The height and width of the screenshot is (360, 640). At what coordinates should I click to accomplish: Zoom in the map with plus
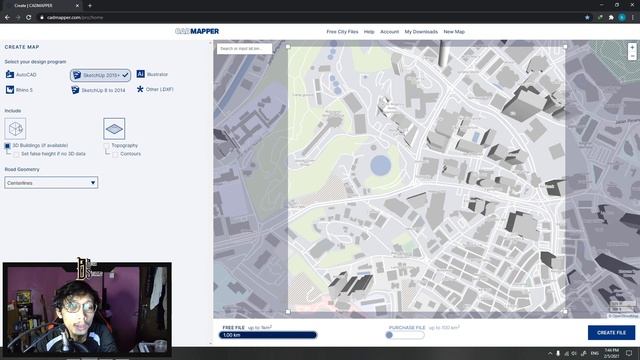tap(632, 47)
